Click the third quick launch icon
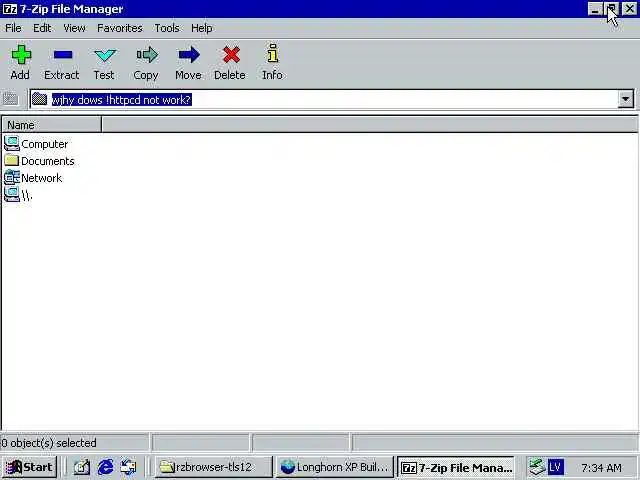 pyautogui.click(x=129, y=467)
